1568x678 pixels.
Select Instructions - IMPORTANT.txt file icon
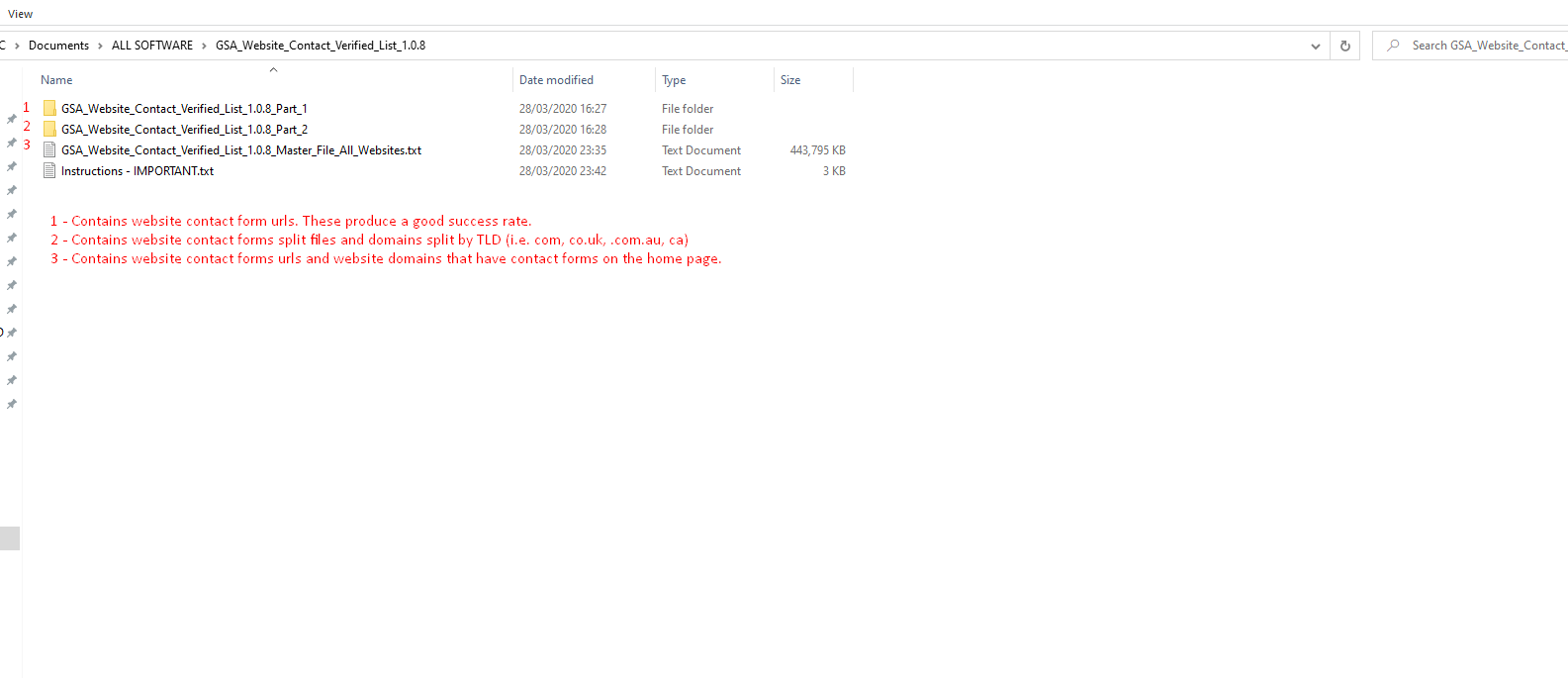click(x=49, y=171)
